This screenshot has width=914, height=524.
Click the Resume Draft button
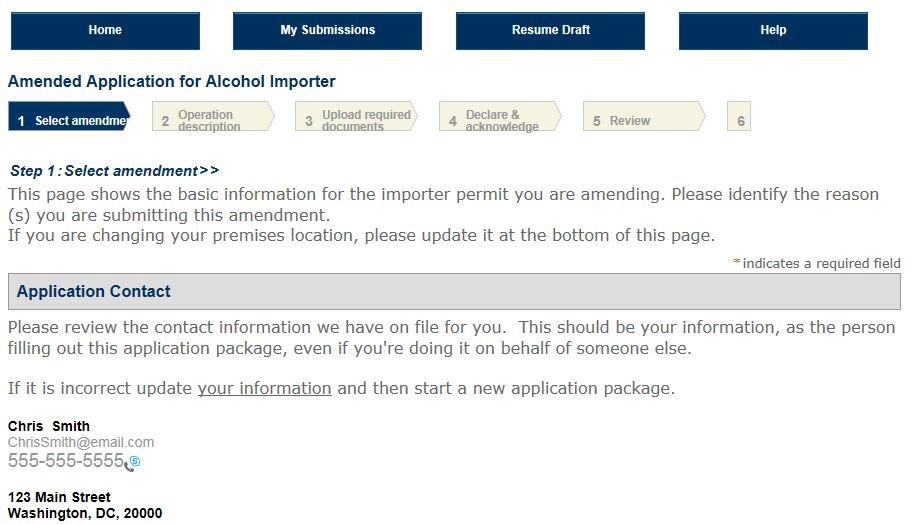(550, 30)
